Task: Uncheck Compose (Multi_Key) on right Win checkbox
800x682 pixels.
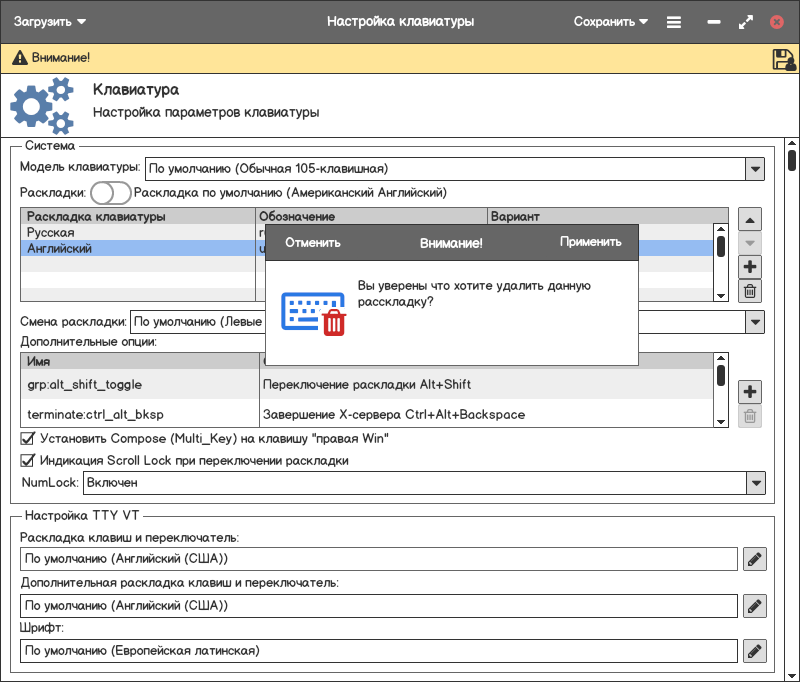Action: click(28, 438)
